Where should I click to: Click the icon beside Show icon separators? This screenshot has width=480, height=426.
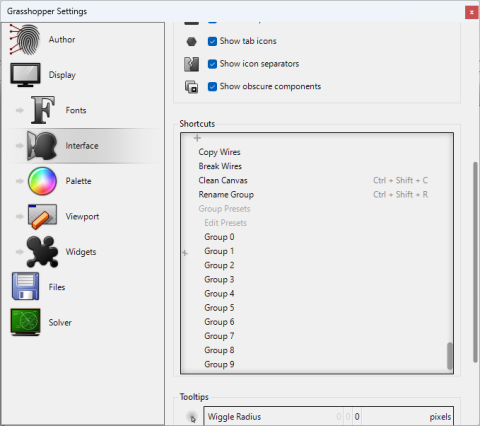coord(191,64)
